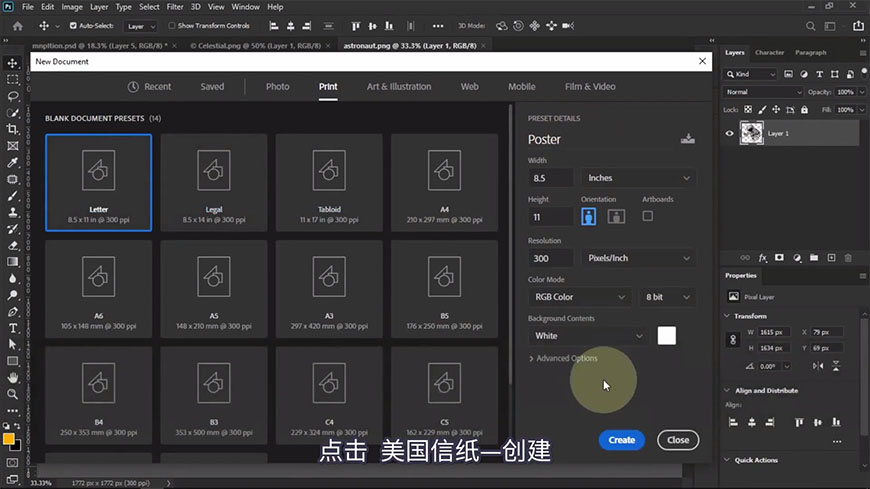Click the delete layer trash icon
This screenshot has height=489, width=870.
(848, 258)
